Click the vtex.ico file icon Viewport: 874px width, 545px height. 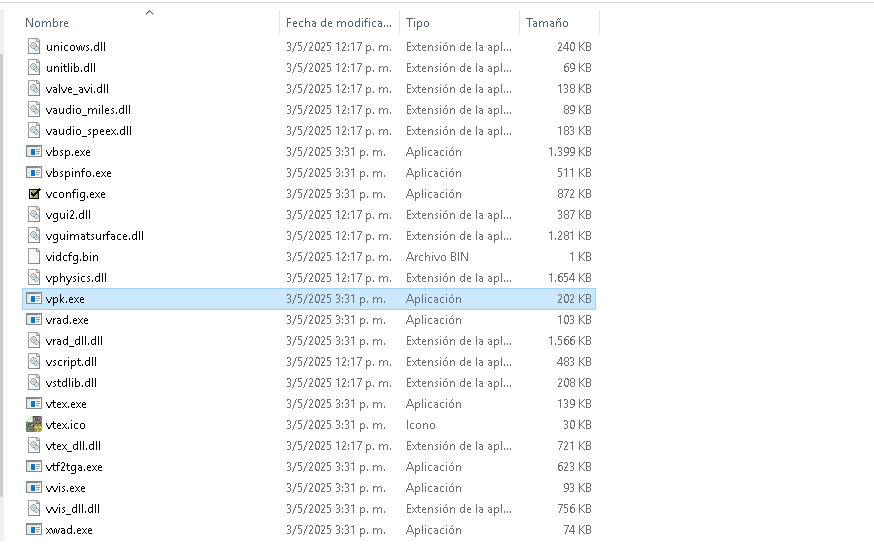(x=35, y=425)
